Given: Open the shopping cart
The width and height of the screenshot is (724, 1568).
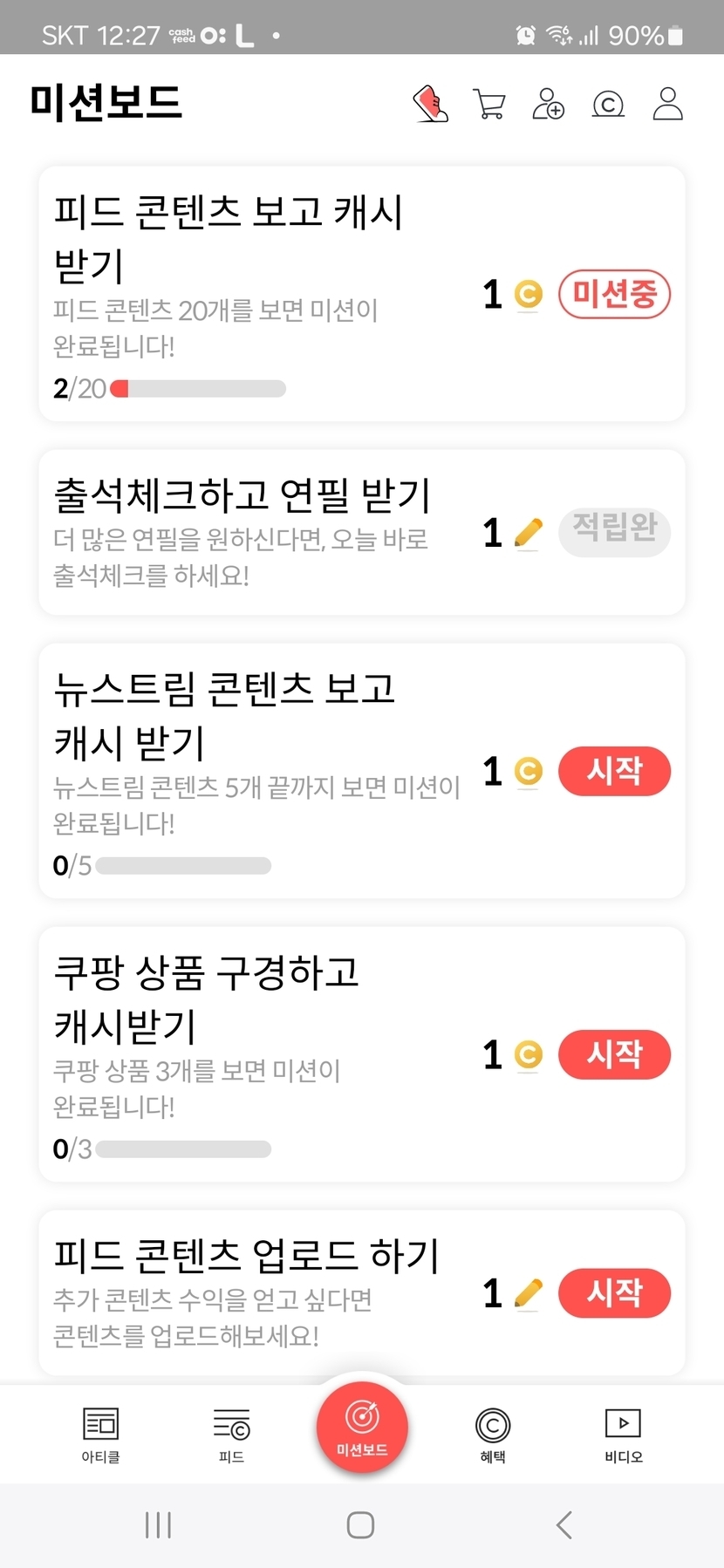Looking at the screenshot, I should pyautogui.click(x=489, y=104).
